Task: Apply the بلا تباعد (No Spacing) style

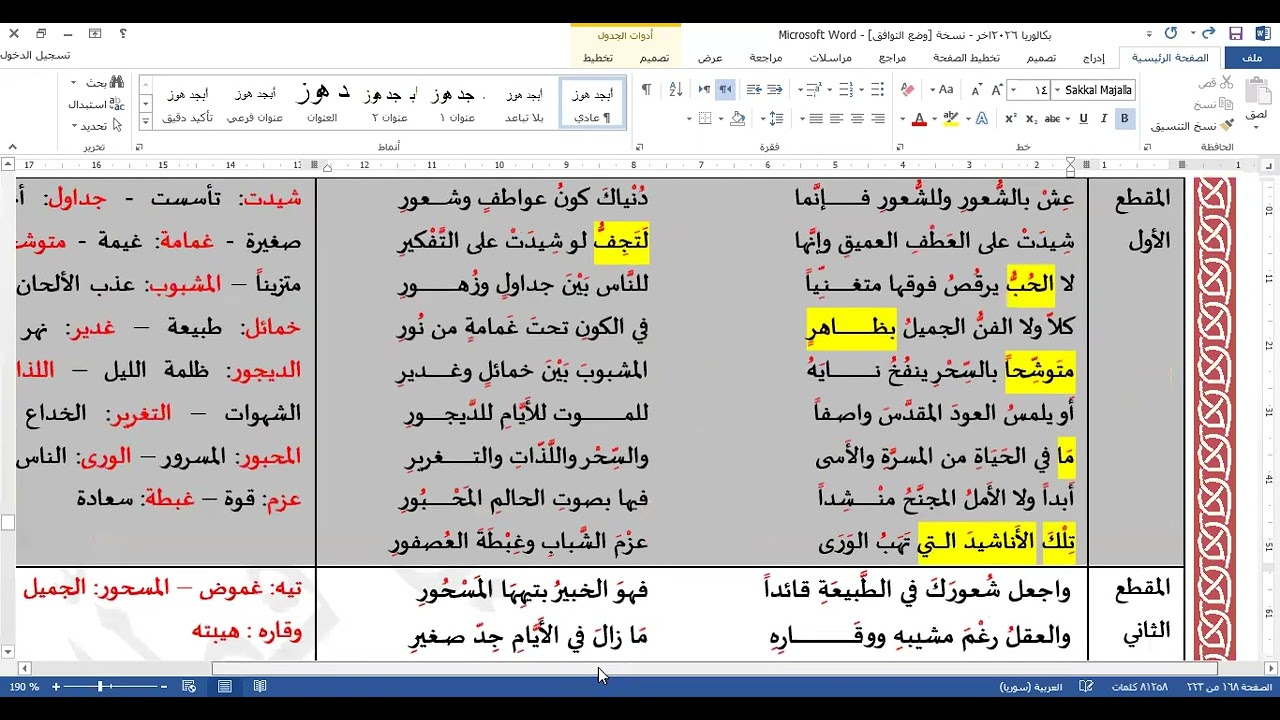Action: tap(523, 105)
